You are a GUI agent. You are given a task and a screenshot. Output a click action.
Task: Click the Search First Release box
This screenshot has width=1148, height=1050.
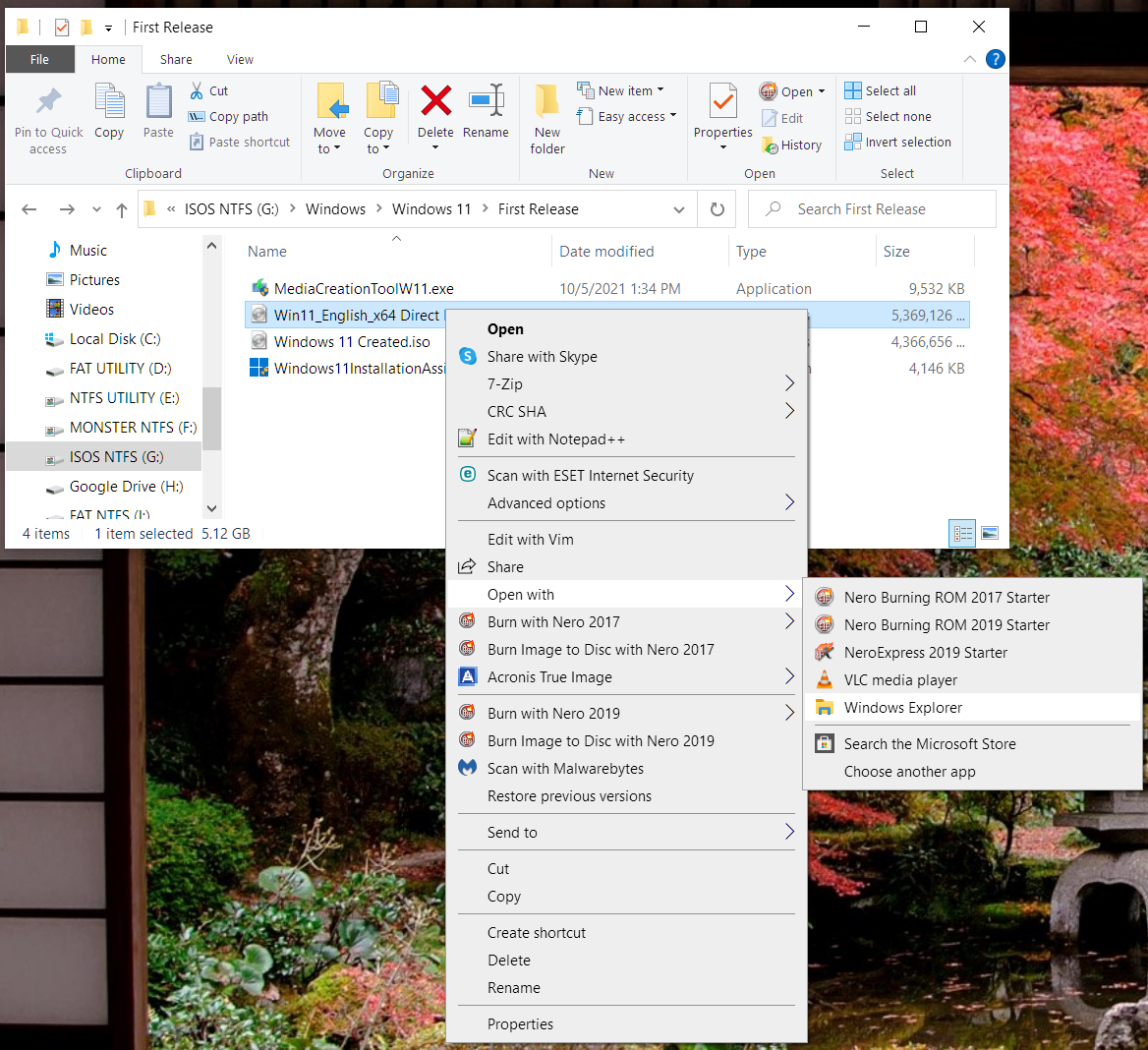click(872, 209)
